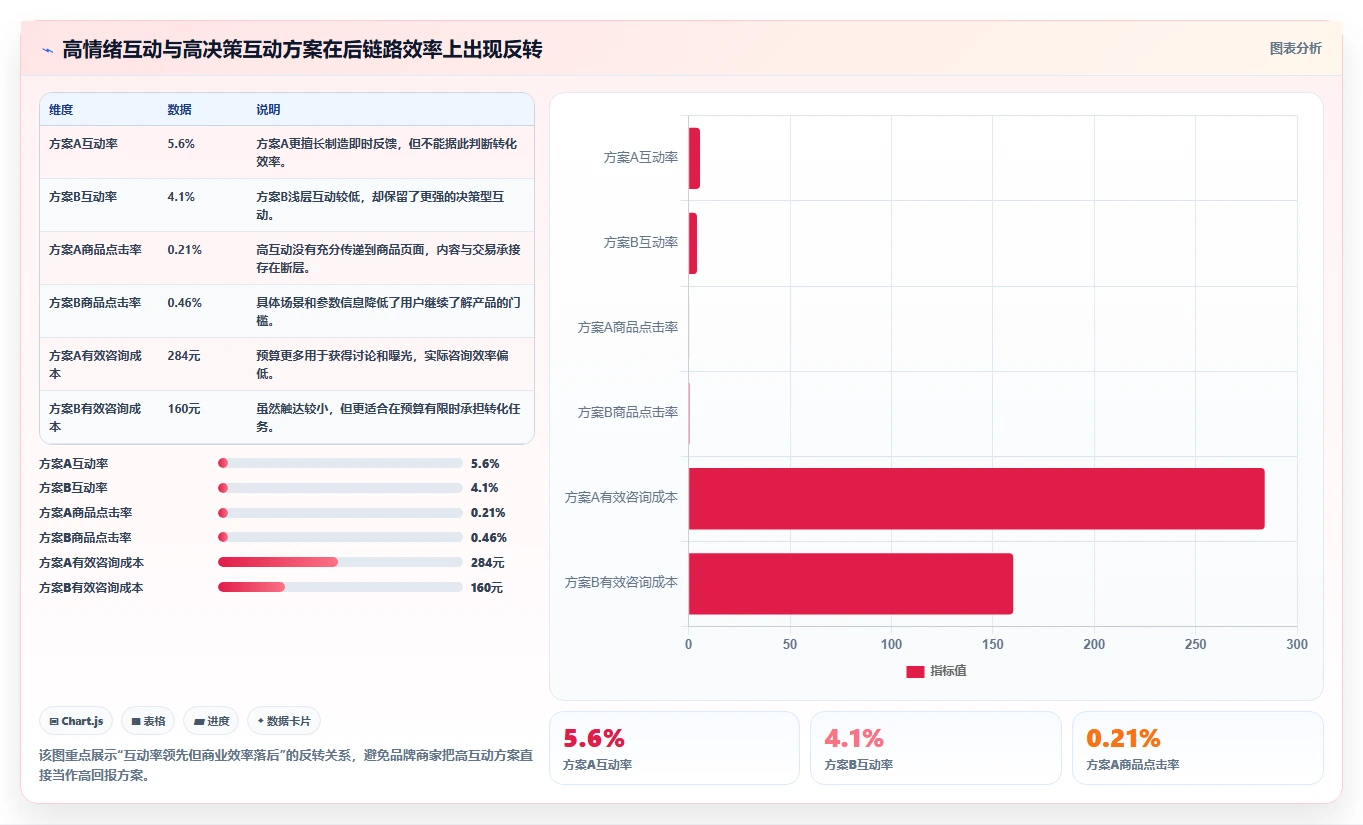Click the 方案B有效咨询成本 chart bar
Image resolution: width=1363 pixels, height=825 pixels.
point(851,583)
